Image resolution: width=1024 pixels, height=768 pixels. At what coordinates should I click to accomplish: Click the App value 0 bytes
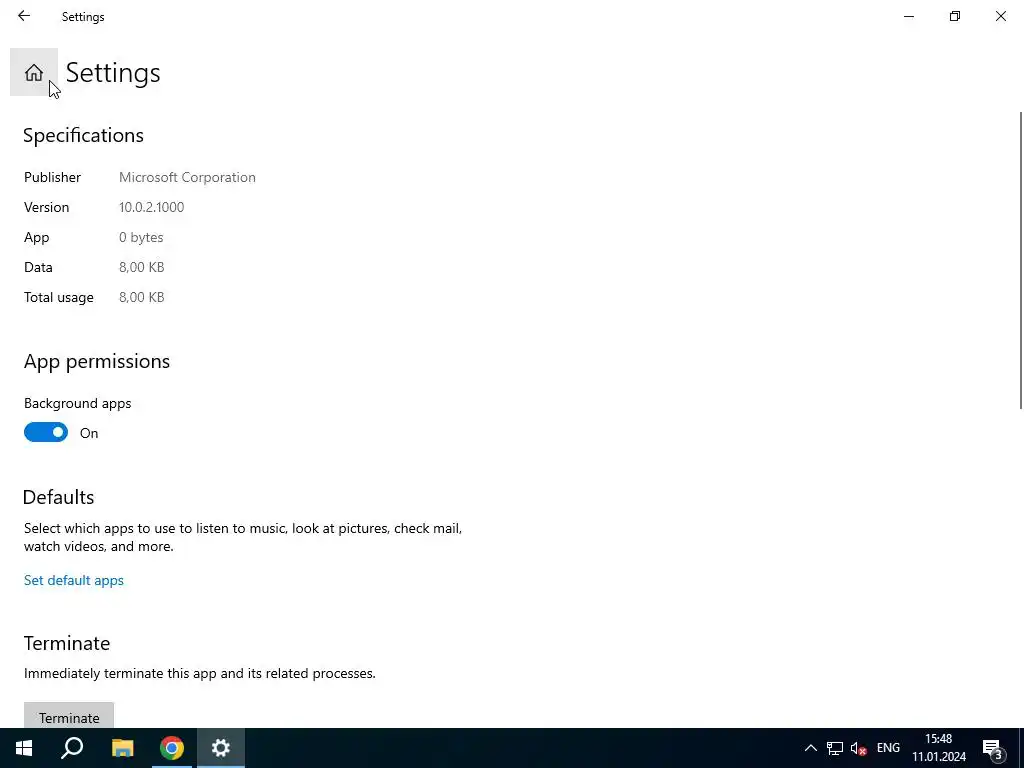pos(141,237)
